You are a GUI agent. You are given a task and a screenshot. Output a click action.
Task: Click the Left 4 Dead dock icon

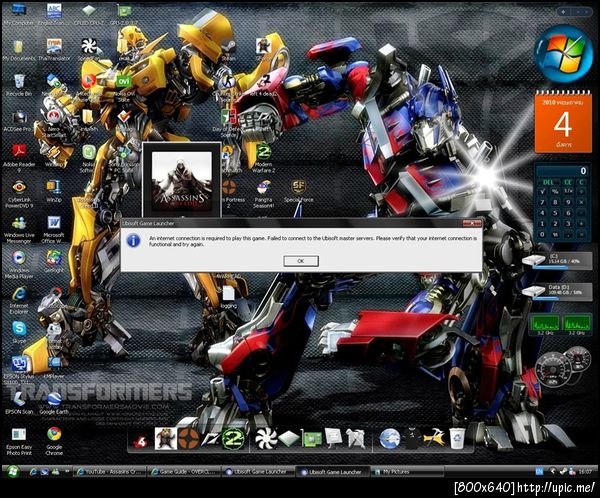click(x=141, y=441)
